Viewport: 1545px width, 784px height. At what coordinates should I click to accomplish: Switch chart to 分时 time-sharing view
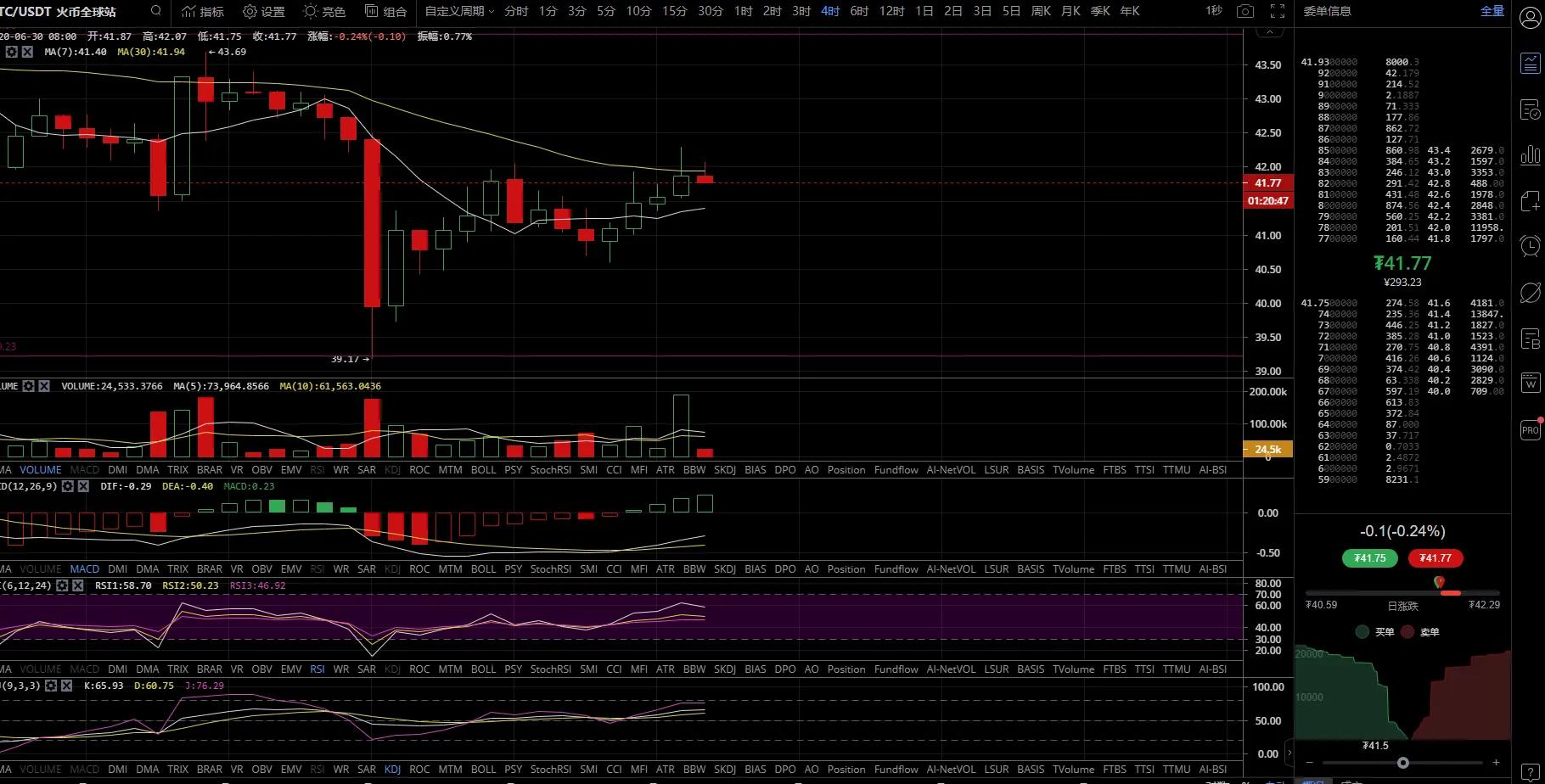click(516, 11)
